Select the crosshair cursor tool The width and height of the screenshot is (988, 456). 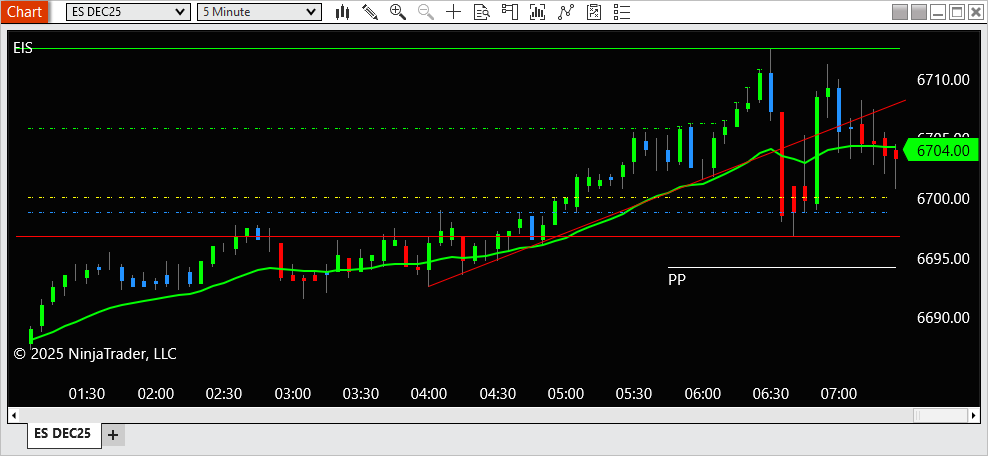tap(453, 11)
